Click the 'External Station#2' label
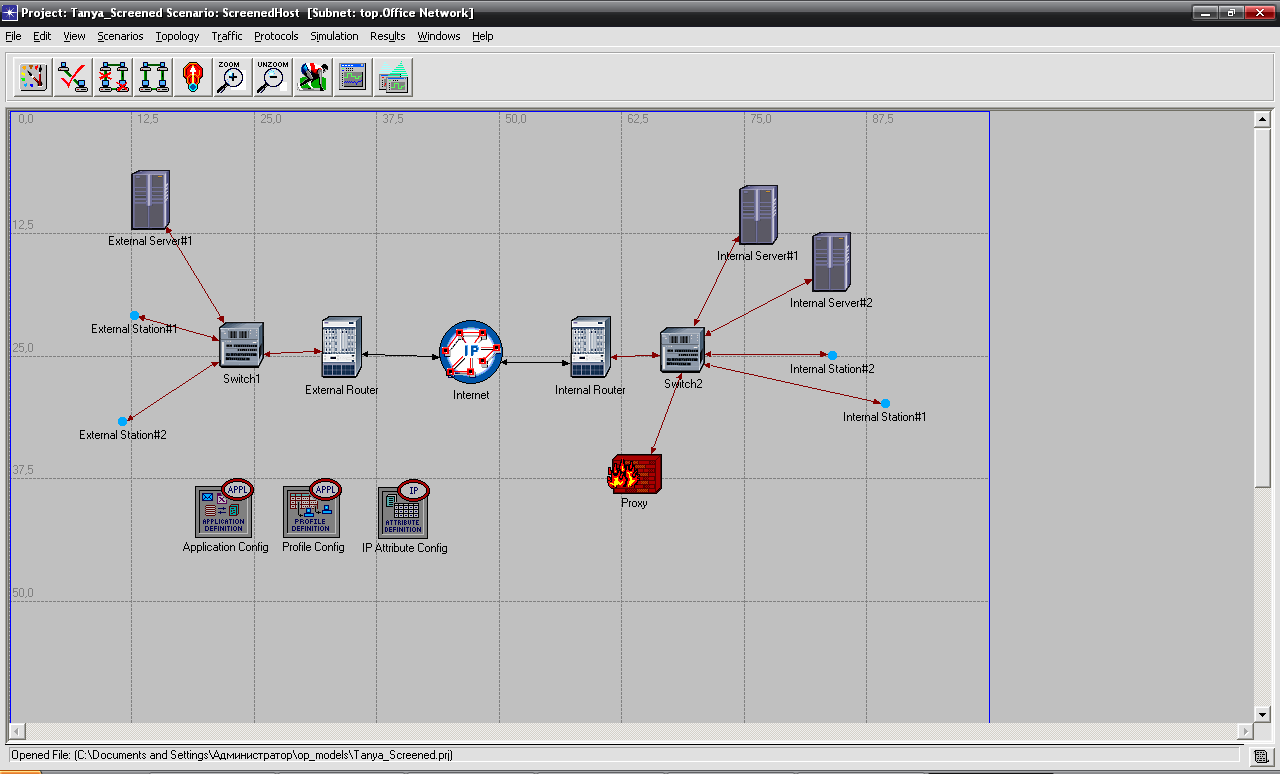This screenshot has height=774, width=1280. pos(123,435)
